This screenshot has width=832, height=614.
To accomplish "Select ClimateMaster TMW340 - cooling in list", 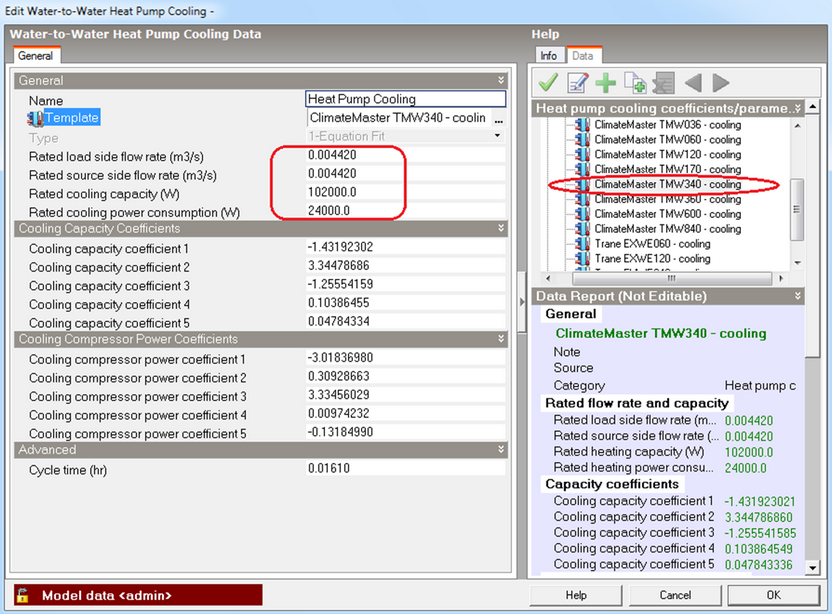I will pos(667,184).
